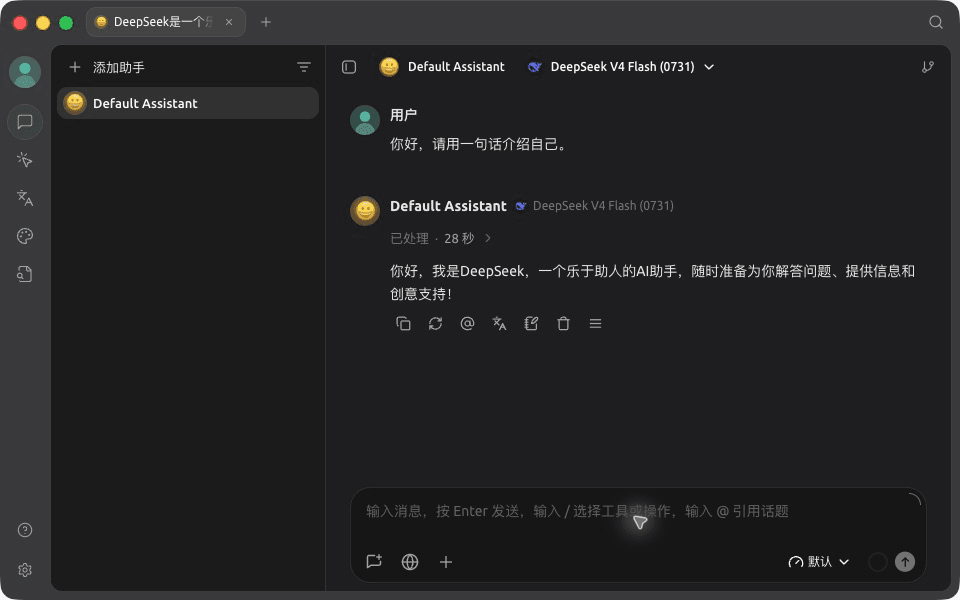
Task: Focus the message input field
Action: pyautogui.click(x=637, y=511)
